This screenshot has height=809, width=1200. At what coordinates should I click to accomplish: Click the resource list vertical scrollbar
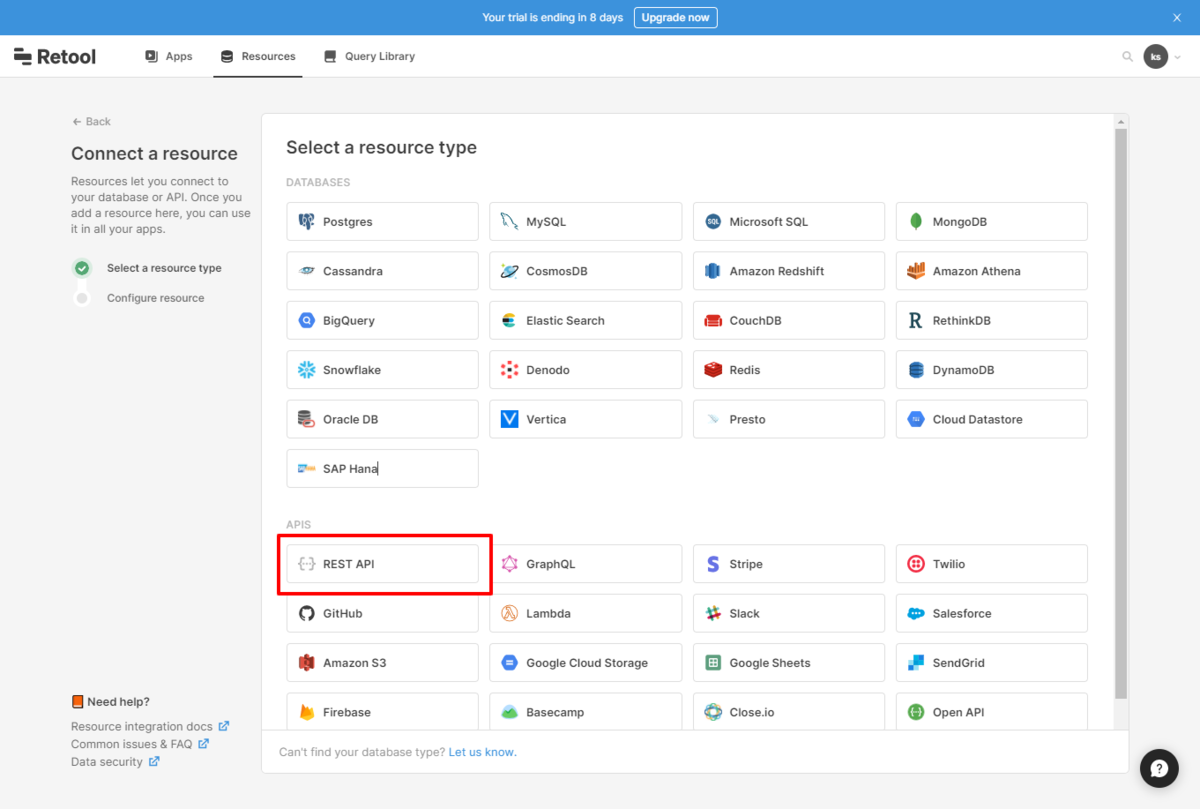(x=1121, y=413)
